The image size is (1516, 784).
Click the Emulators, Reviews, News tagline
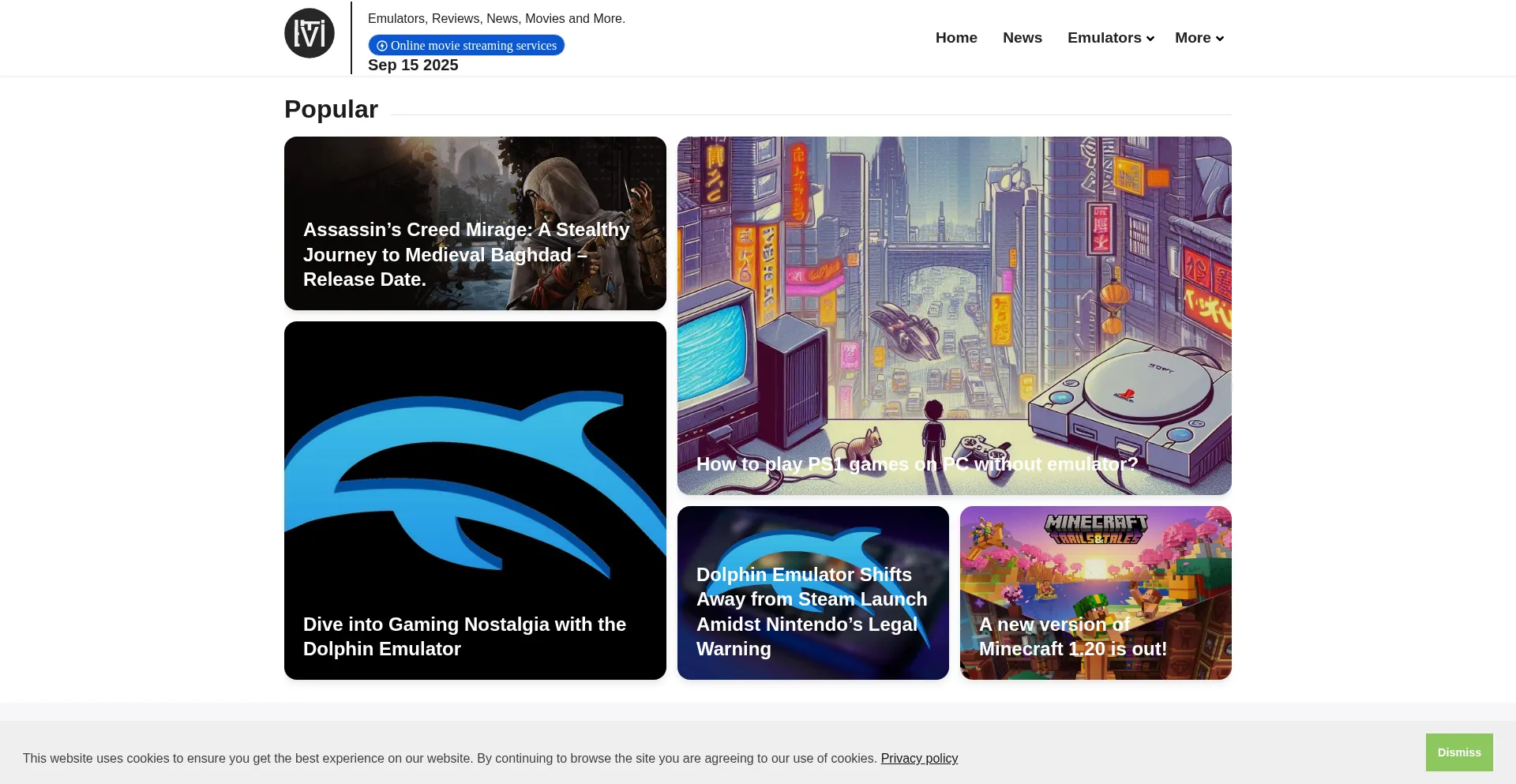point(497,18)
